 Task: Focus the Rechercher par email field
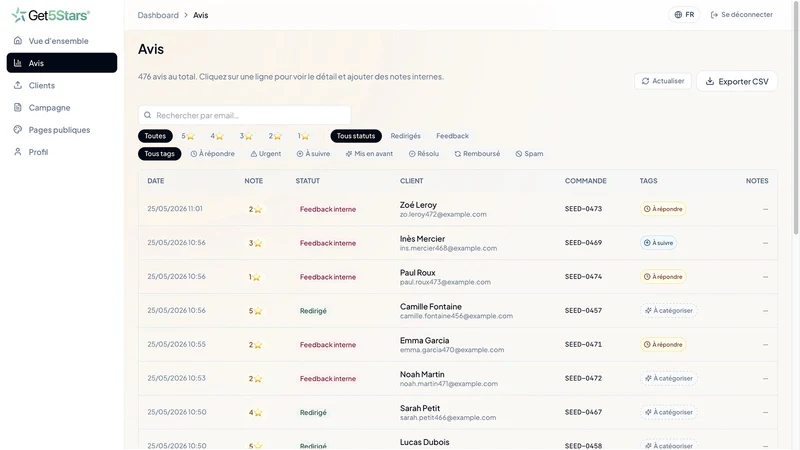point(244,115)
